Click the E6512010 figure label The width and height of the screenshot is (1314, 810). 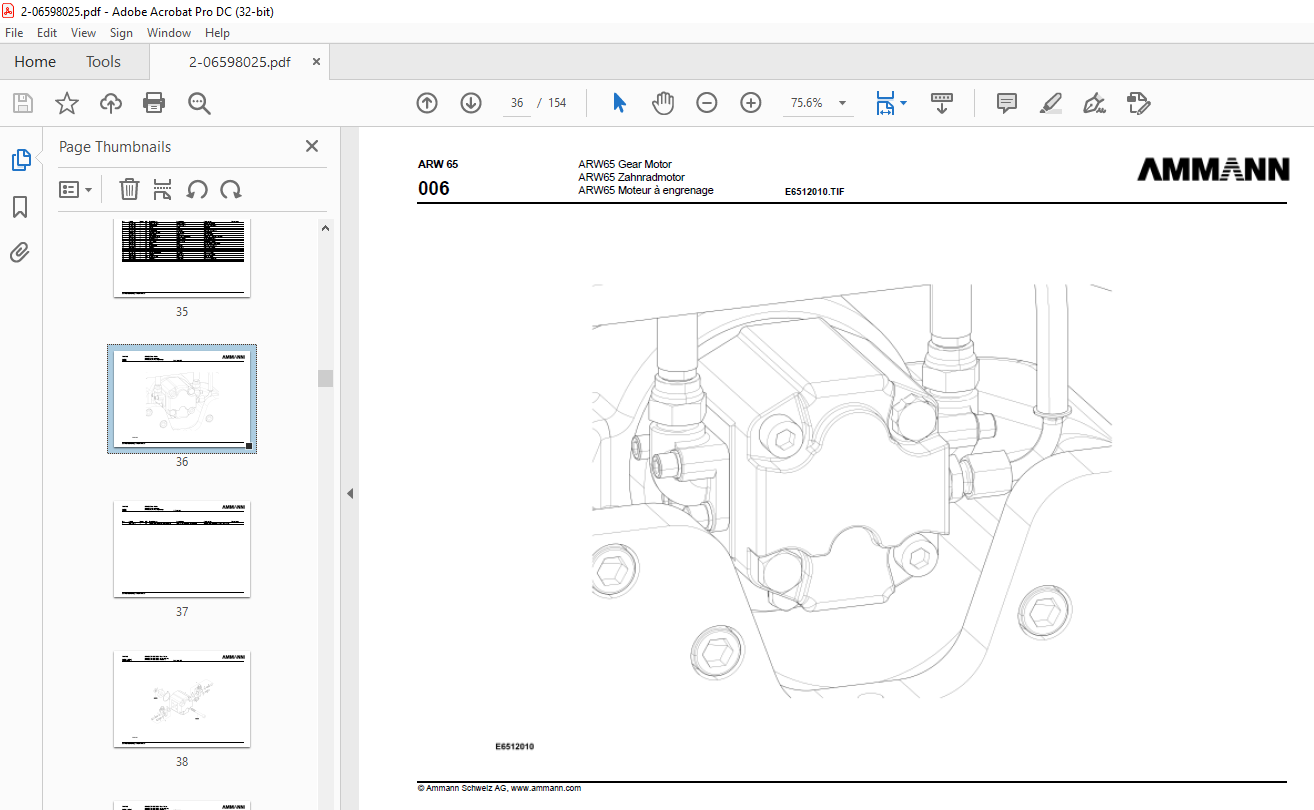515,746
